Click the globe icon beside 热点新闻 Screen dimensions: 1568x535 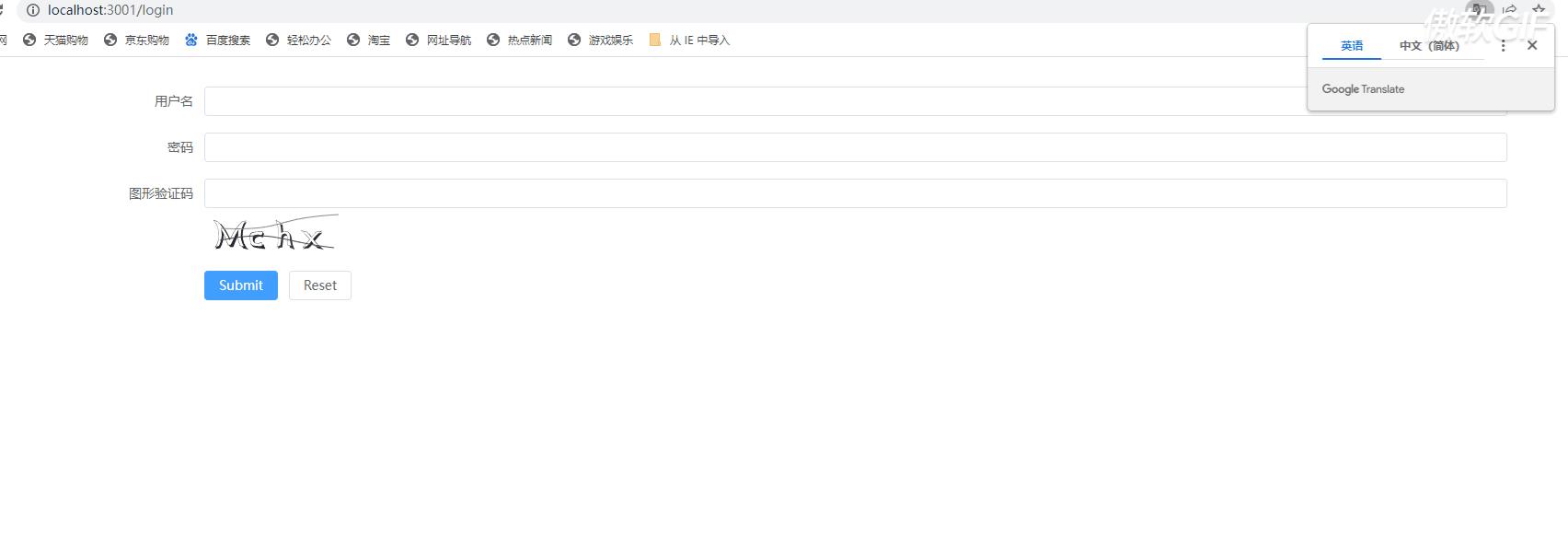tap(493, 40)
